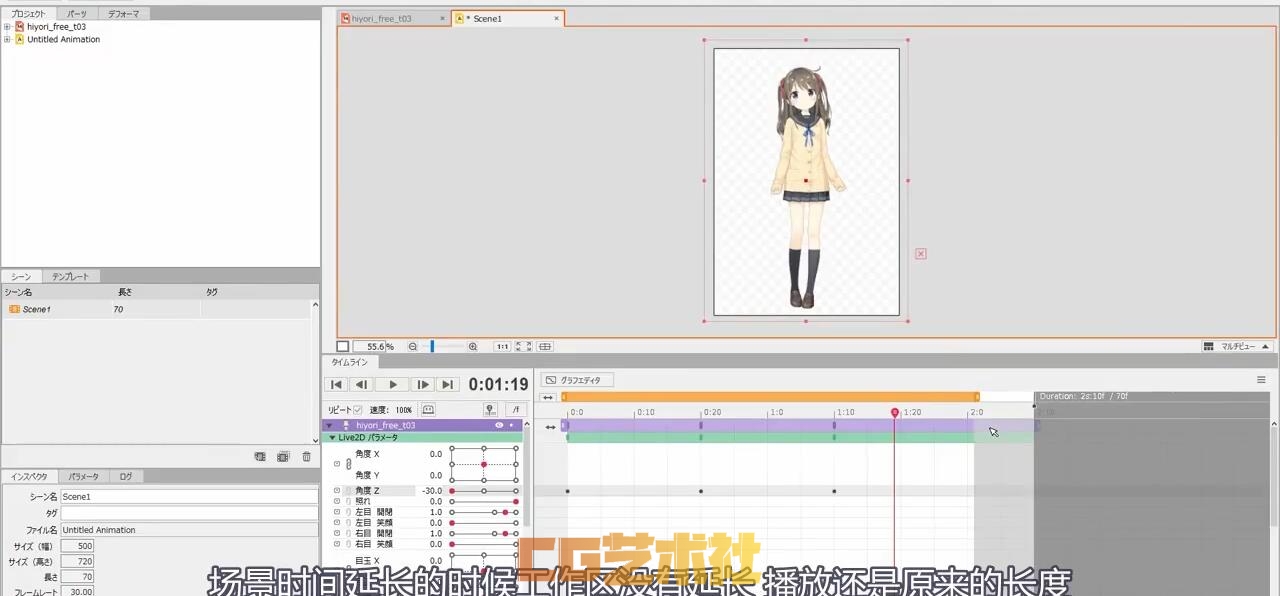Play the animation
This screenshot has width=1280, height=596.
(x=393, y=385)
